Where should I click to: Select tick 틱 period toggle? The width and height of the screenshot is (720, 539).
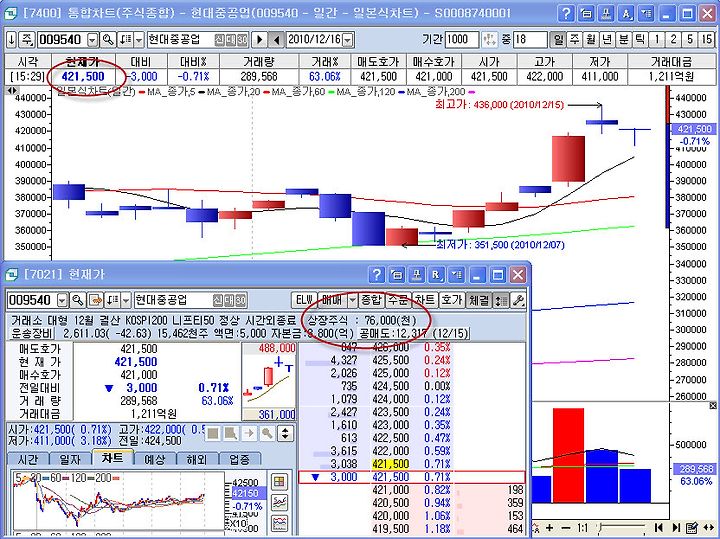point(640,39)
